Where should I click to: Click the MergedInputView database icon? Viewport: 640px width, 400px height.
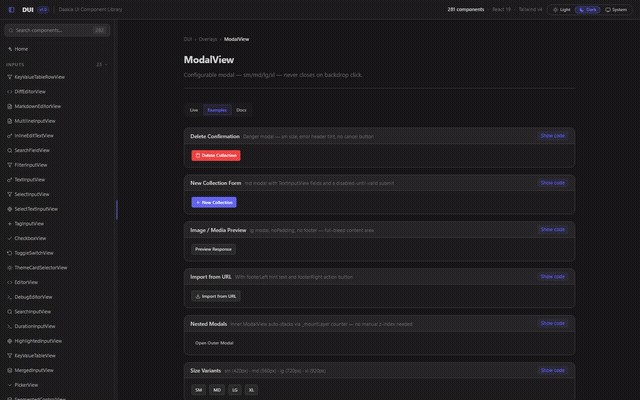coord(10,371)
